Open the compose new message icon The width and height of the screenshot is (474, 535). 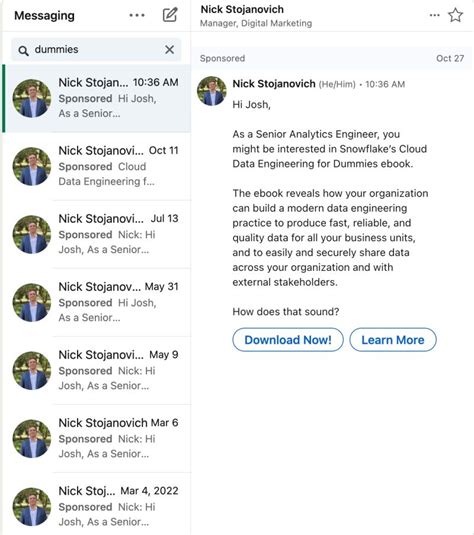point(170,15)
